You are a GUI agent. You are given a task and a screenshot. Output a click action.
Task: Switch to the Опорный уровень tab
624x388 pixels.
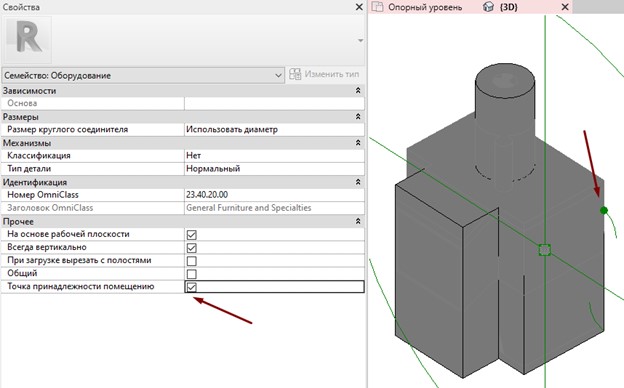pos(425,7)
